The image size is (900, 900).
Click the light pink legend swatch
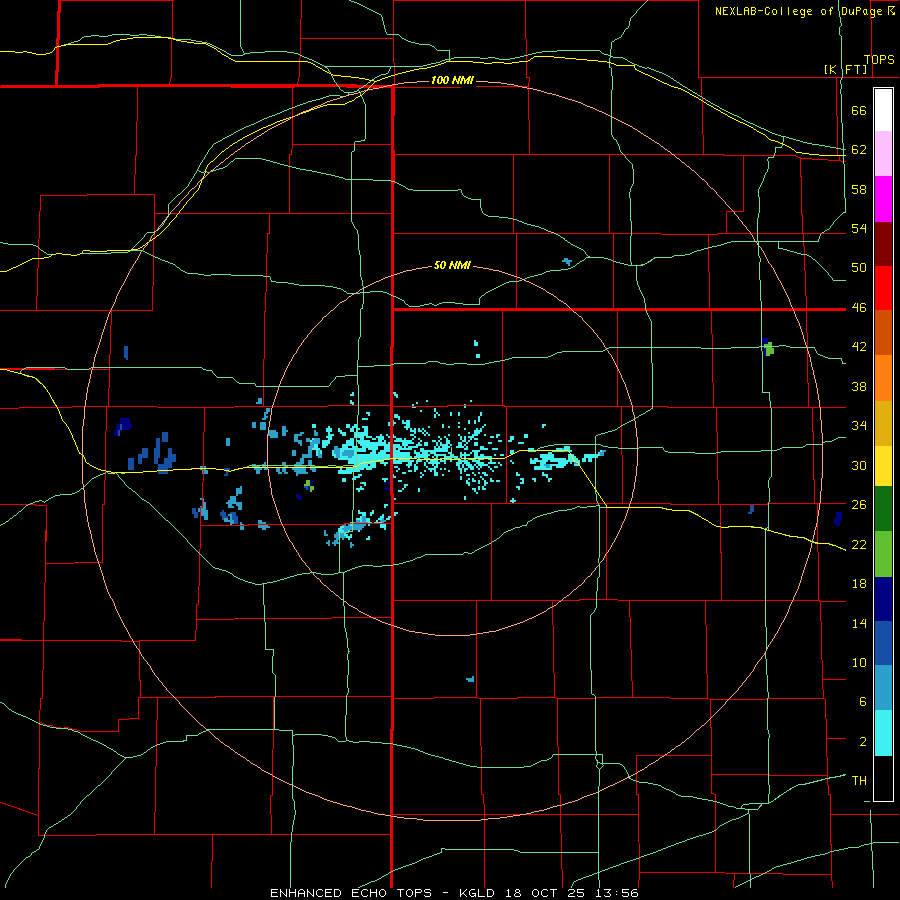tap(883, 154)
